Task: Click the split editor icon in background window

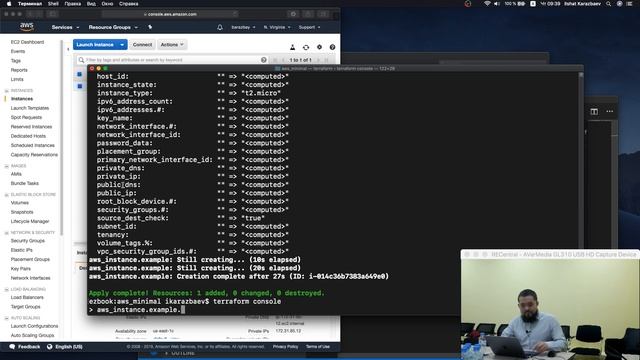Action: (x=594, y=111)
